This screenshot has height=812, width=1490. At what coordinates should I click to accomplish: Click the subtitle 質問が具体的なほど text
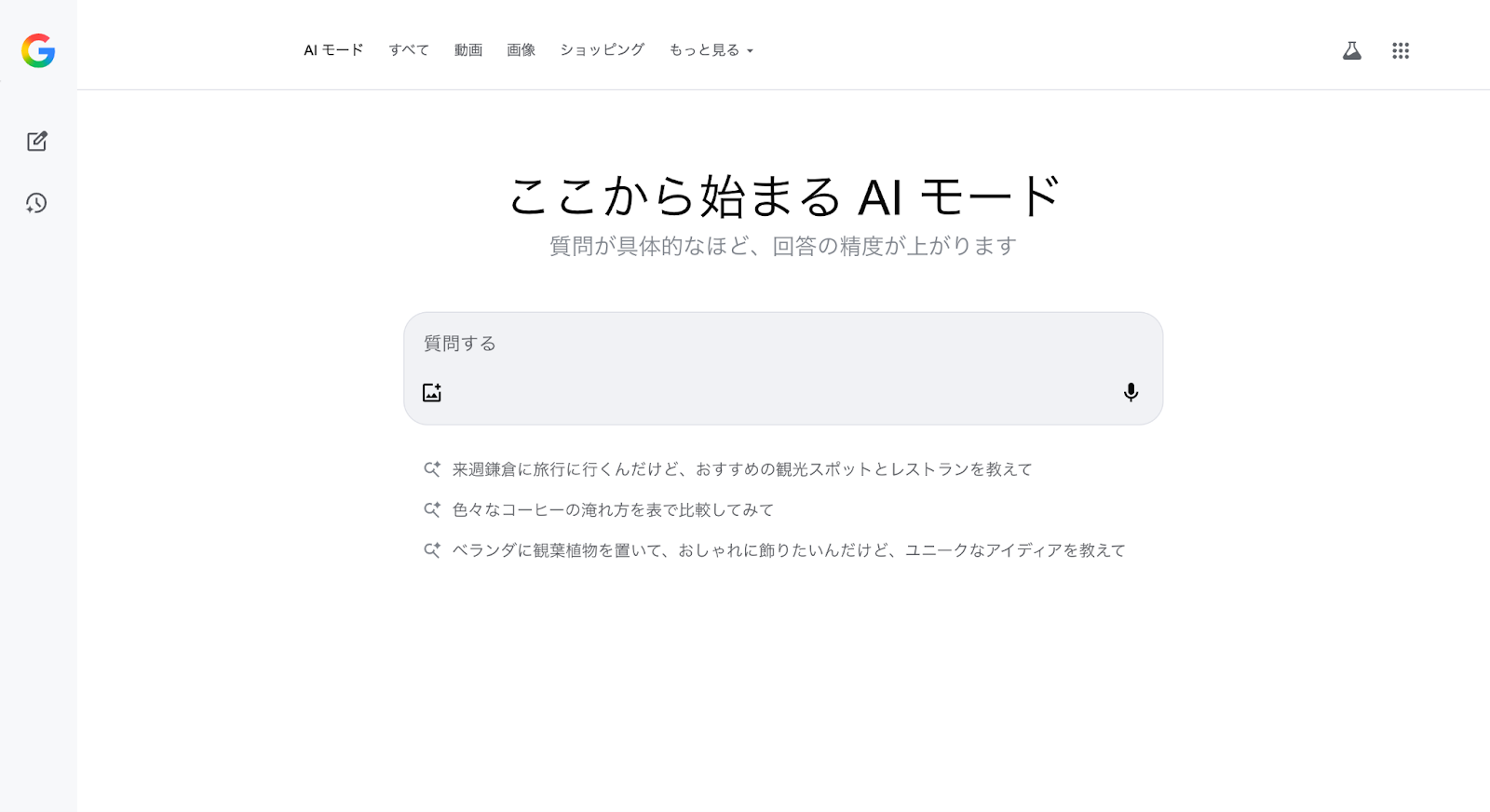click(783, 246)
